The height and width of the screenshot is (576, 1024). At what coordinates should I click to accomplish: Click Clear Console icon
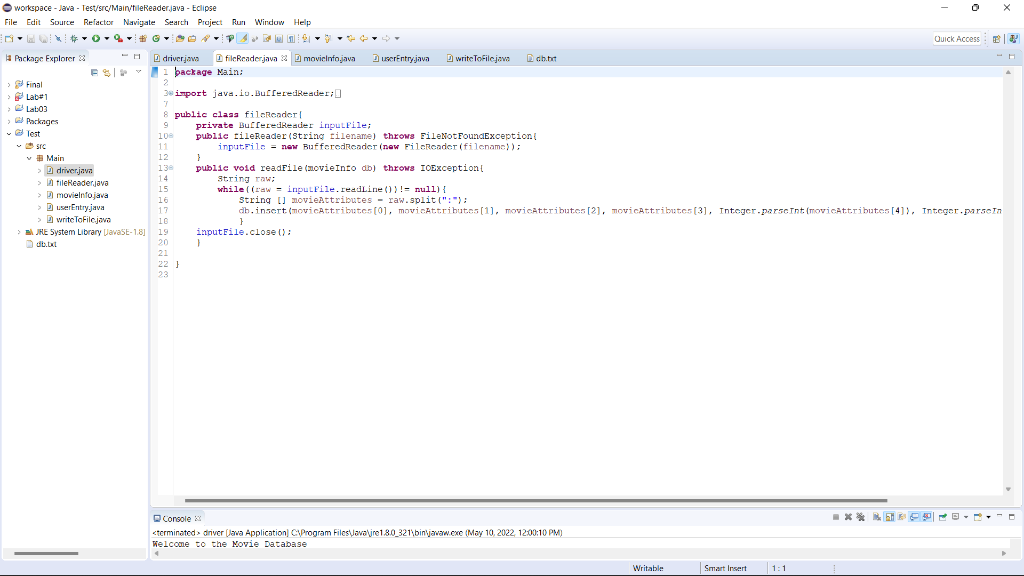877,517
